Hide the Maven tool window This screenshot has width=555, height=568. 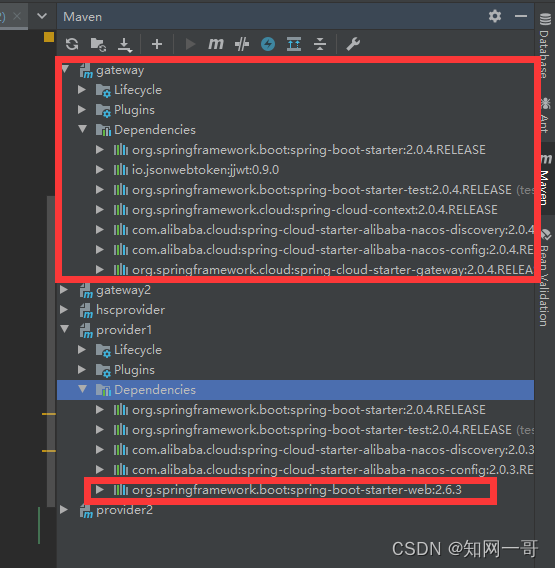pyautogui.click(x=521, y=16)
